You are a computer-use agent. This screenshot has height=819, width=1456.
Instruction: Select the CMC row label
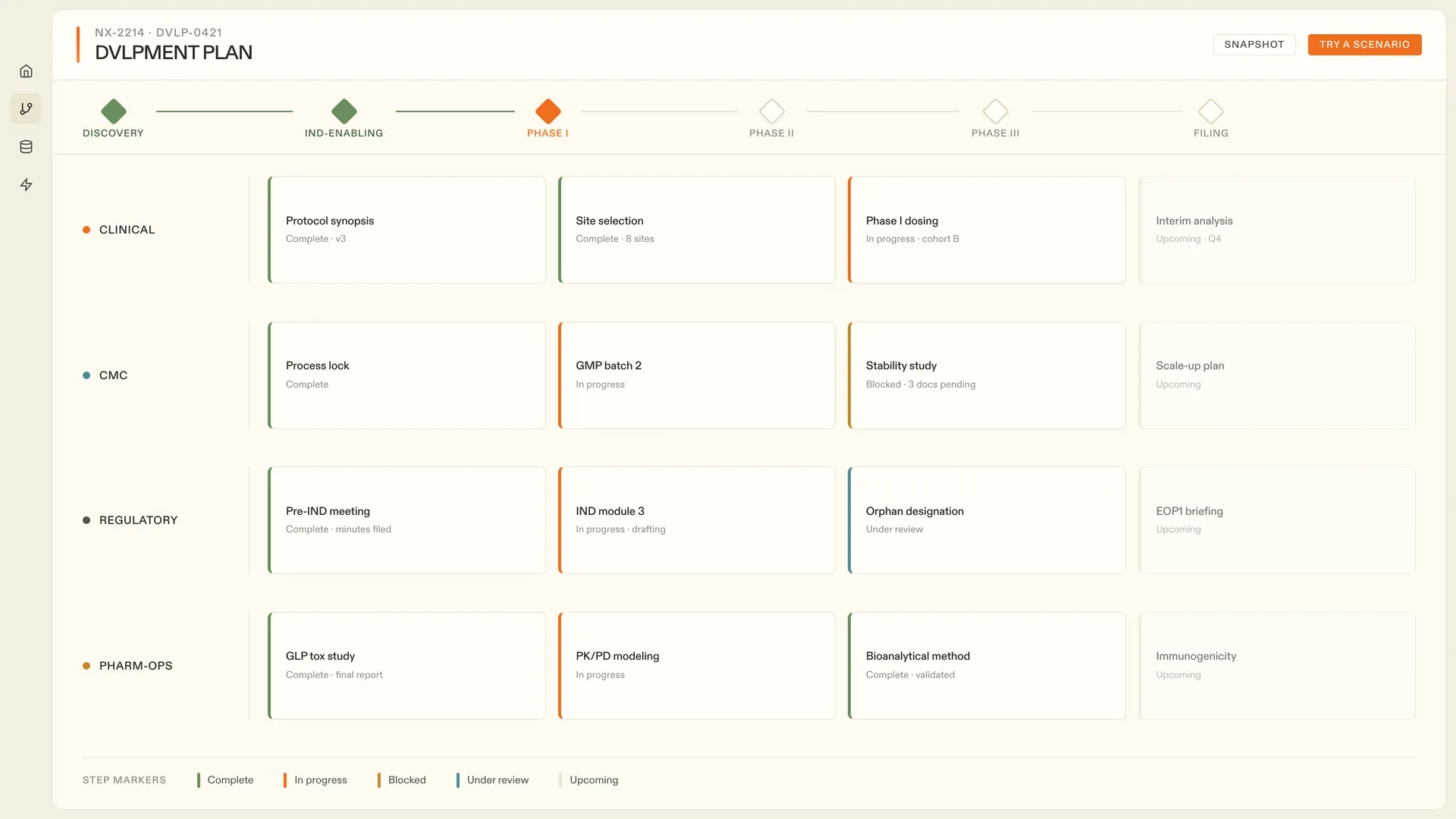pos(113,375)
